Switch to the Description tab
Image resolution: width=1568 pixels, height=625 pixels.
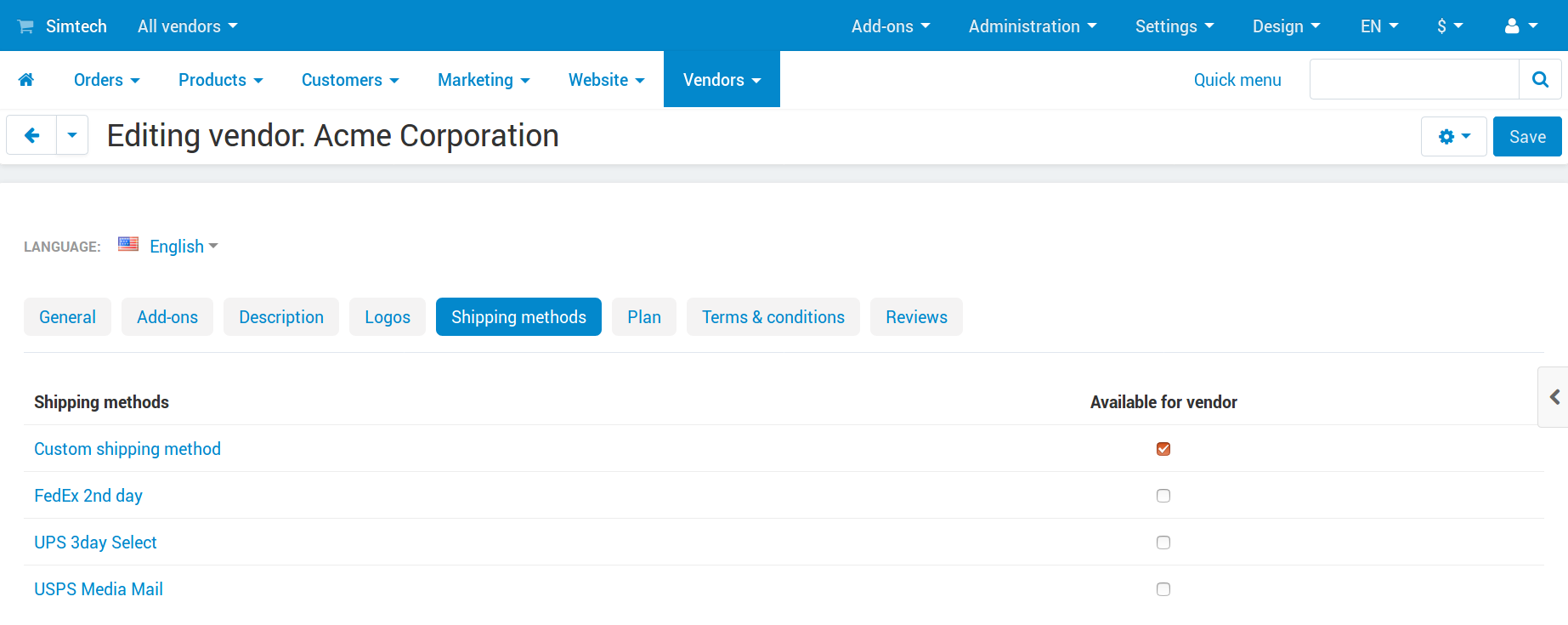281,317
